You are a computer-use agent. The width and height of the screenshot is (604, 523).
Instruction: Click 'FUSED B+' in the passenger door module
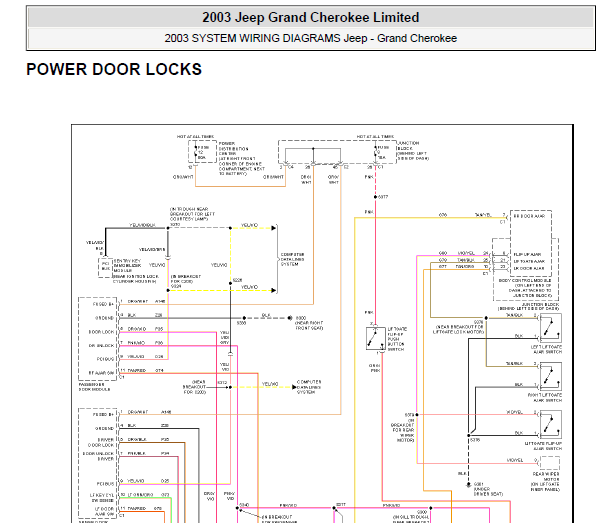[x=103, y=304]
